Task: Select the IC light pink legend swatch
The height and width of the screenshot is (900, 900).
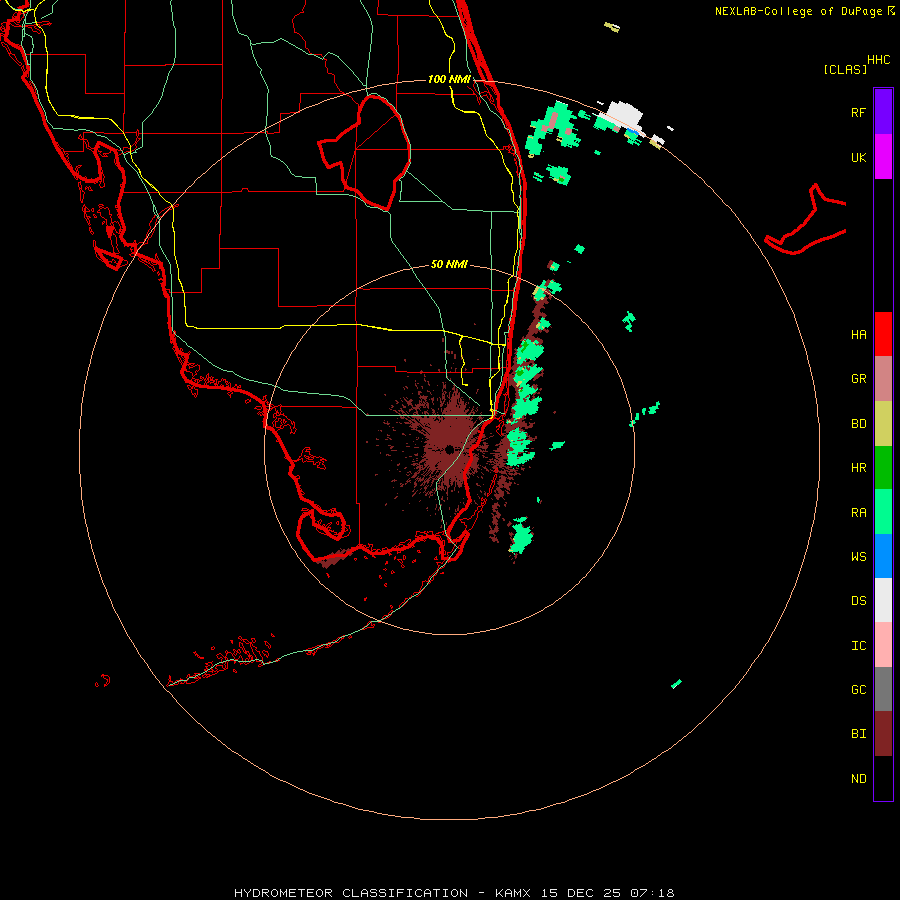Action: tap(883, 645)
